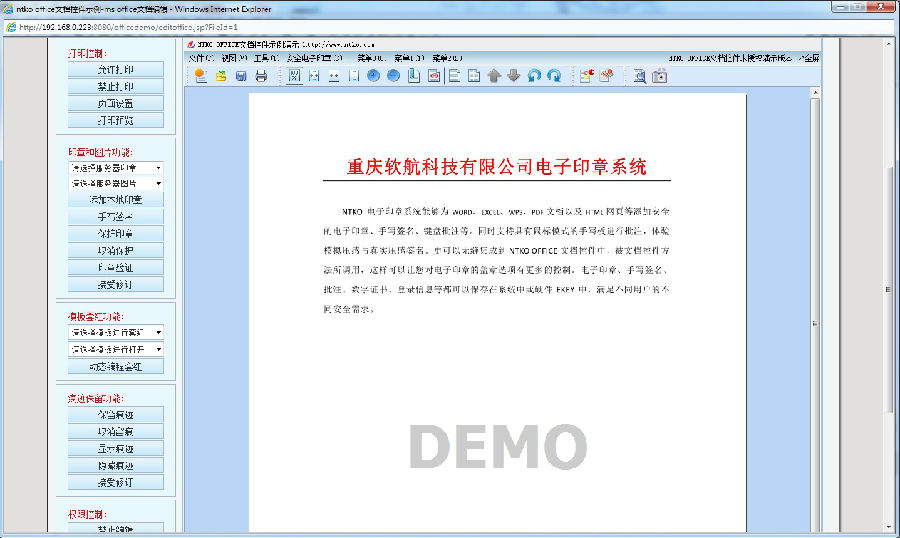Open the 安全电子印章 menu
900x538 pixels.
(315, 58)
